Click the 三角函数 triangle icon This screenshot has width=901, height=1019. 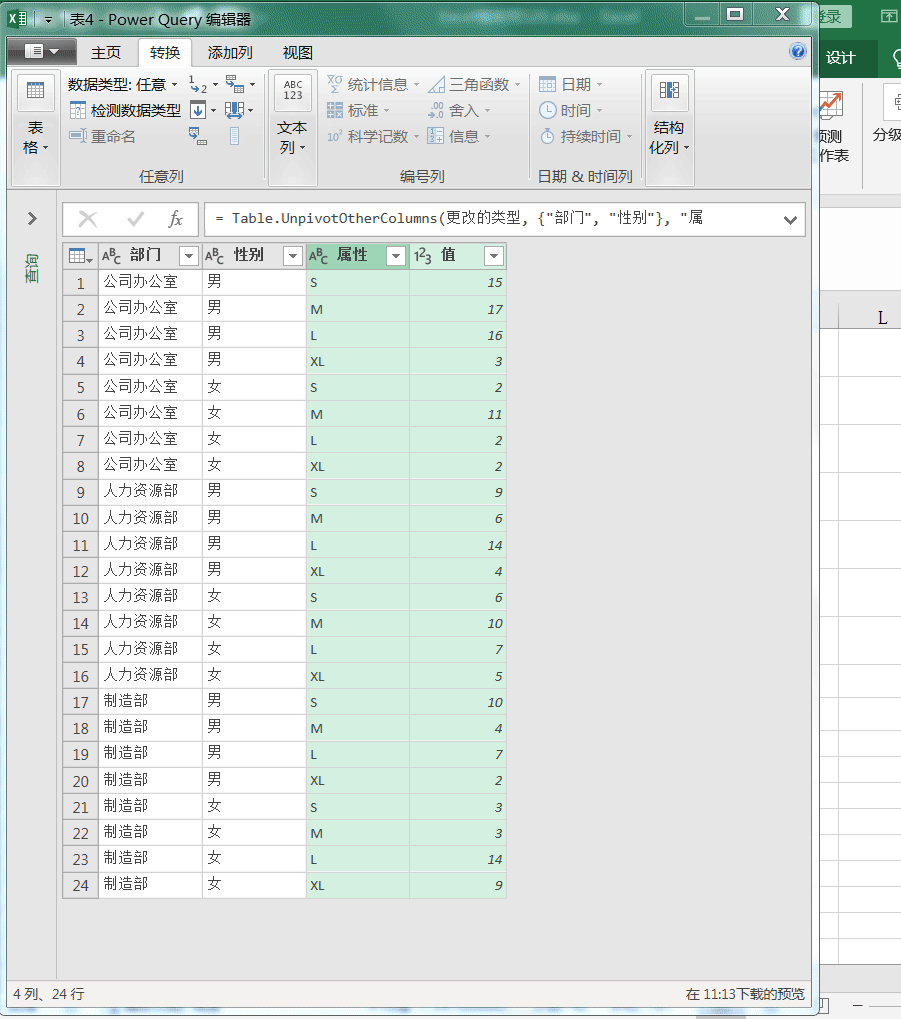click(x=436, y=84)
